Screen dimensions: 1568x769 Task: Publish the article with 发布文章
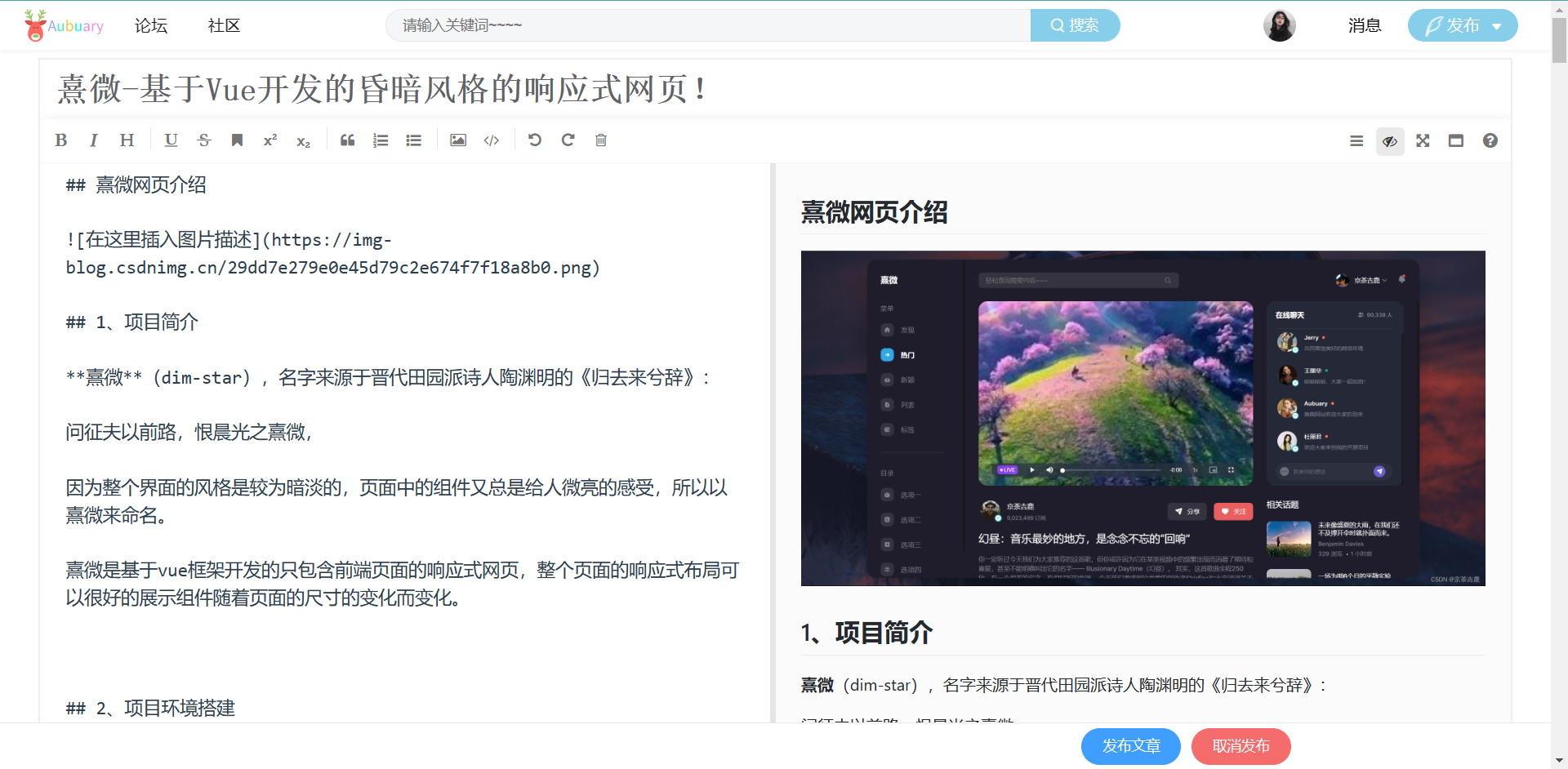pos(1130,745)
